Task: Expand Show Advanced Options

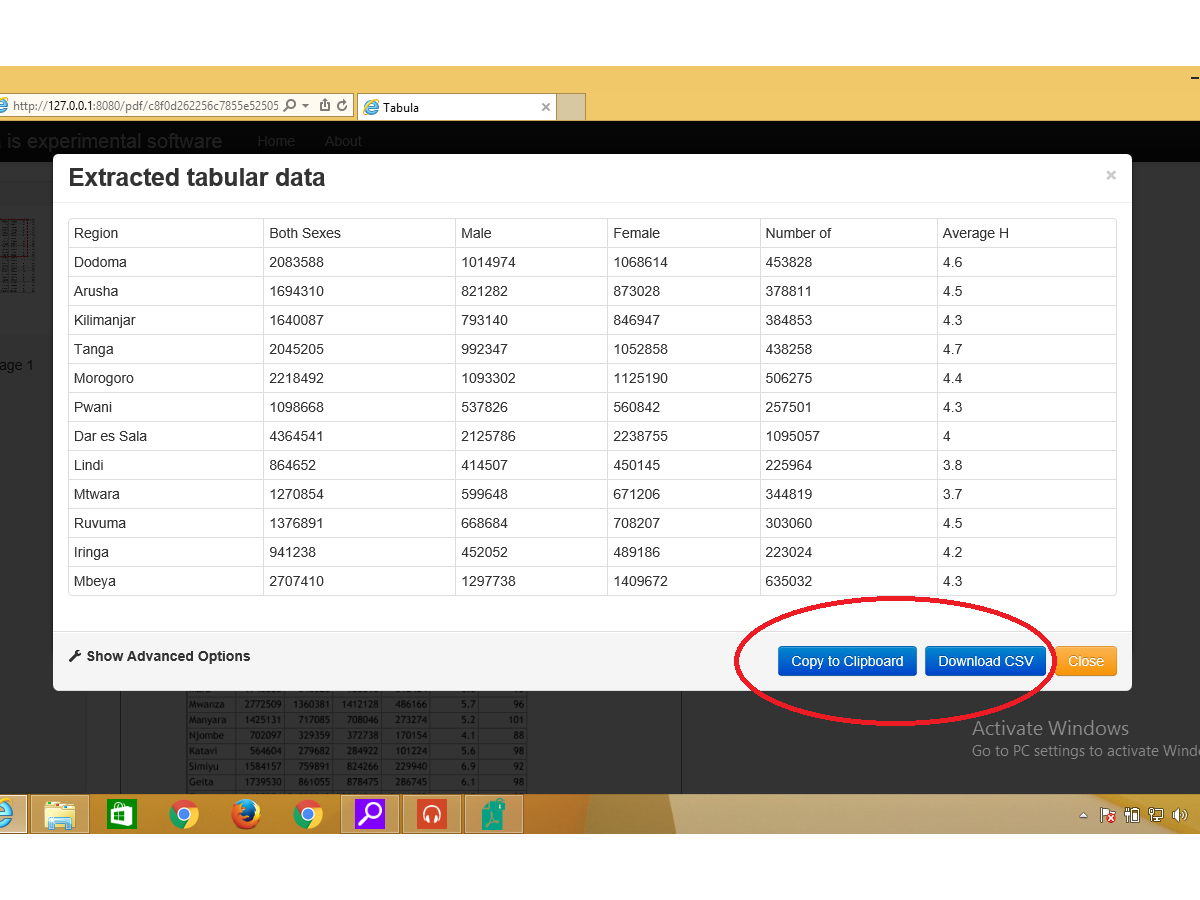Action: (x=159, y=656)
